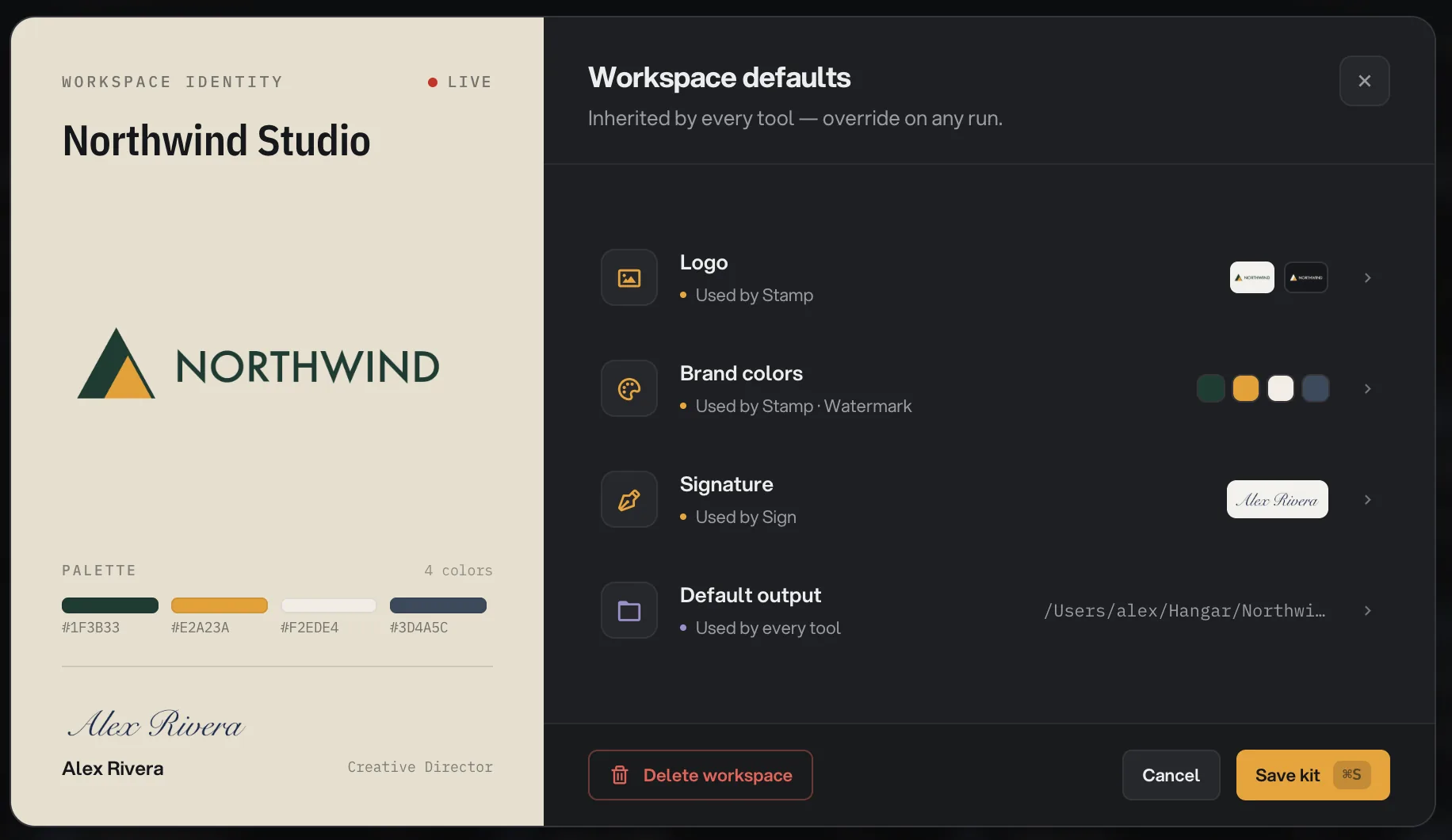Viewport: 1452px width, 840px height.
Task: Click the Brand colors palette icon
Action: (629, 388)
